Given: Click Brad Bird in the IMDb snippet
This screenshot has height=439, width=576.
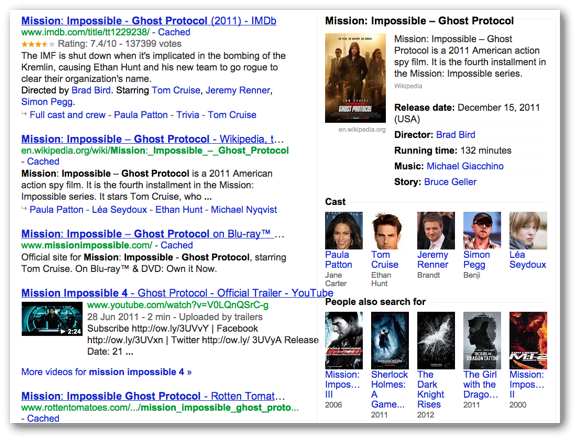Looking at the screenshot, I should 91,90.
